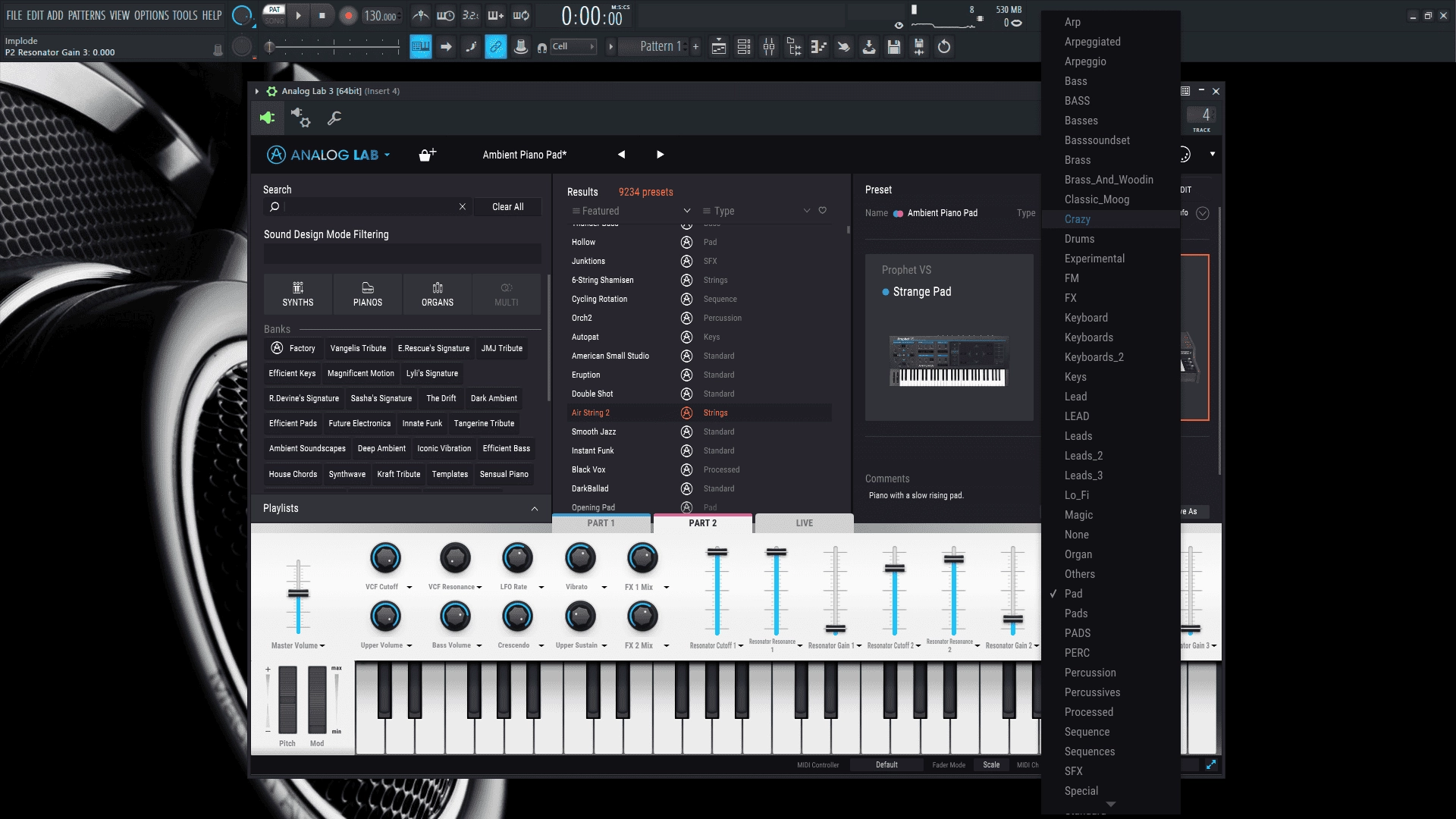Toggle ORGANS instrument filter
This screenshot has height=819, width=1456.
click(x=438, y=294)
